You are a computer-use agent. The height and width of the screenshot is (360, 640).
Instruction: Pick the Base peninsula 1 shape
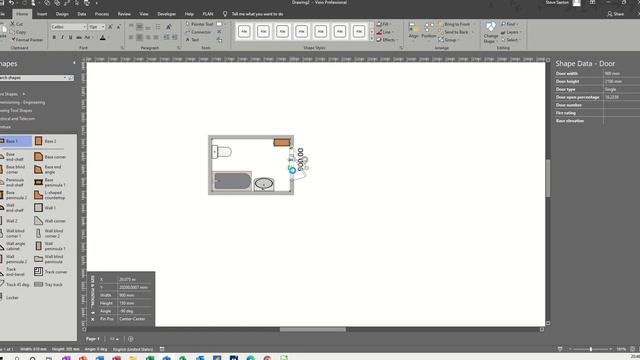50,182
